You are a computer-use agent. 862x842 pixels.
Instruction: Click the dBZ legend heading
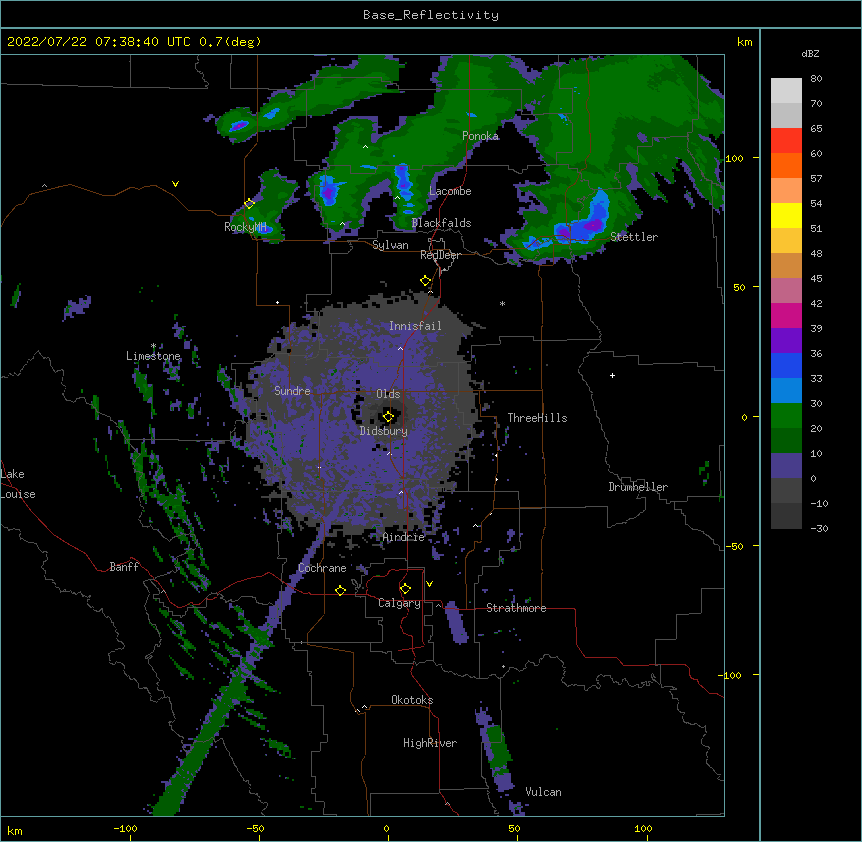click(810, 53)
